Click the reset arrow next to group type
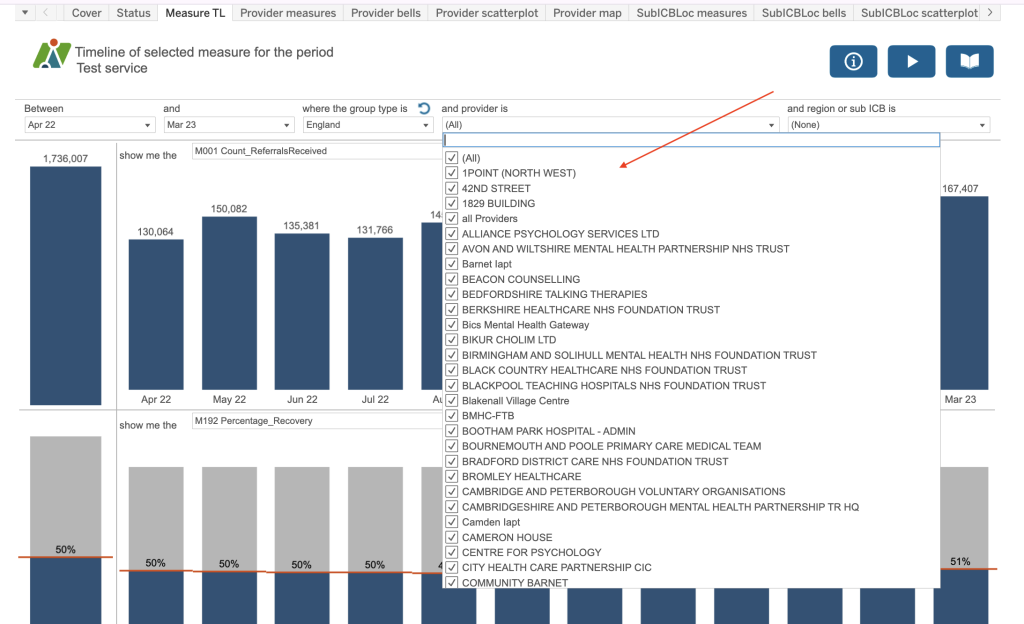This screenshot has width=1024, height=624. pyautogui.click(x=424, y=109)
